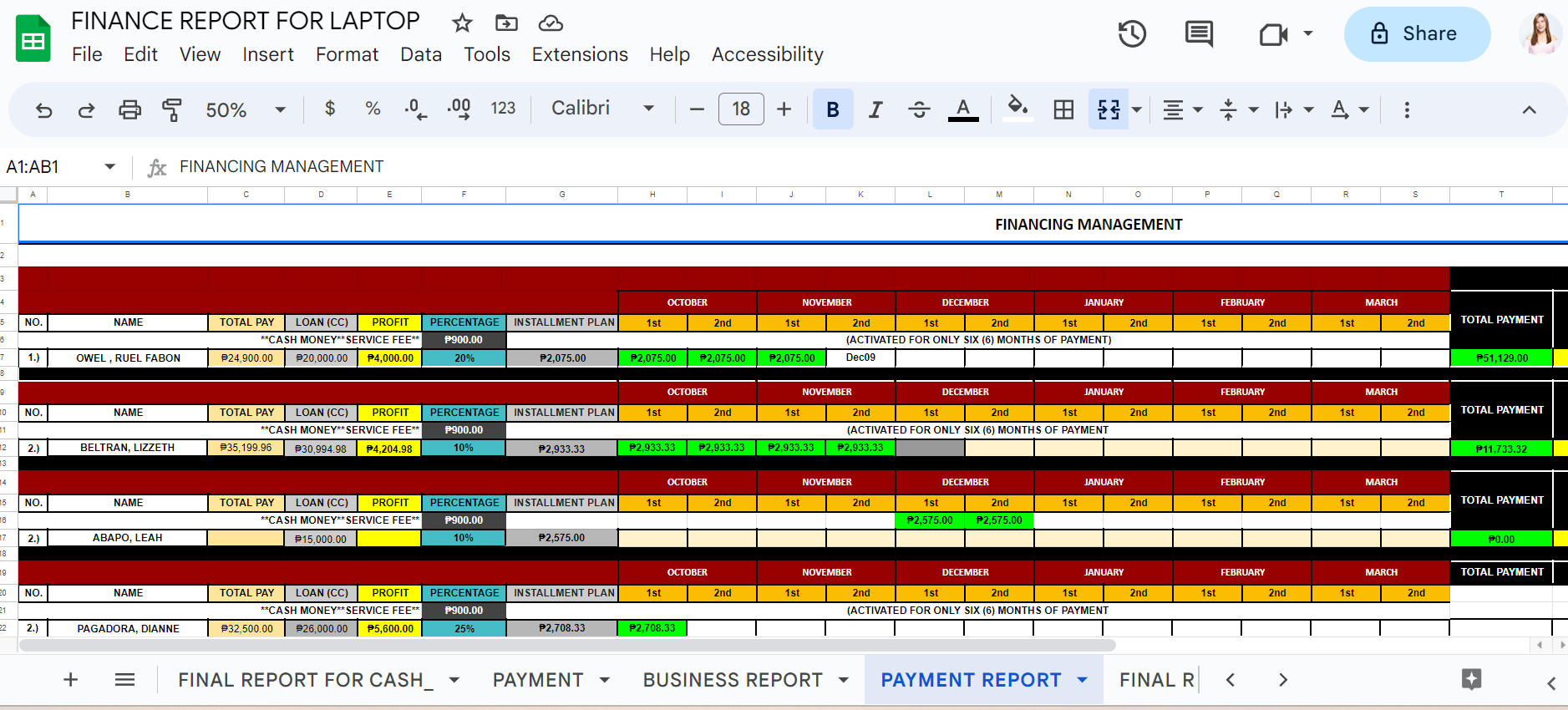Open the Fill color picker
The image size is (1568, 710).
click(x=1017, y=109)
